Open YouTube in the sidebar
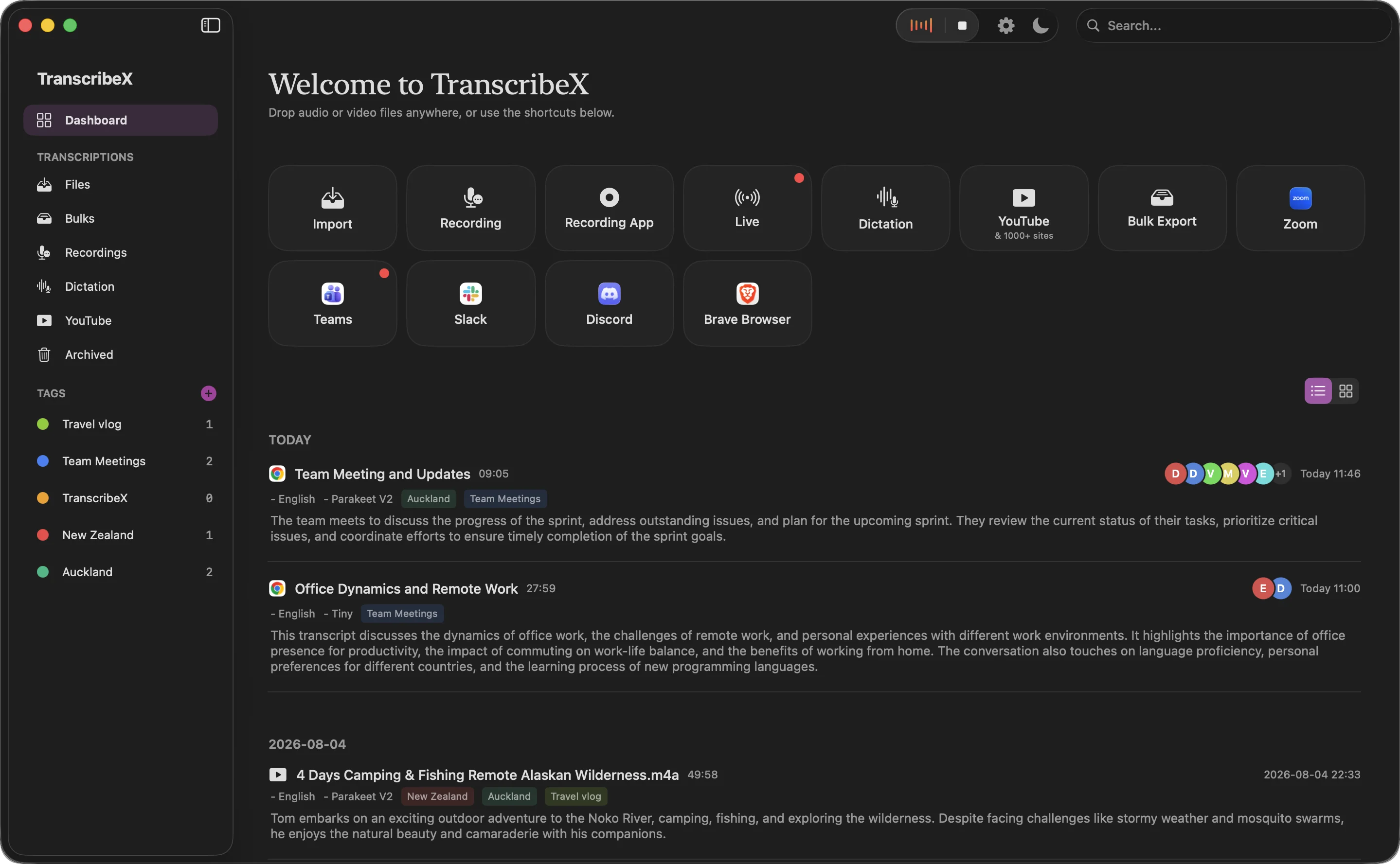This screenshot has height=864, width=1400. (x=120, y=320)
